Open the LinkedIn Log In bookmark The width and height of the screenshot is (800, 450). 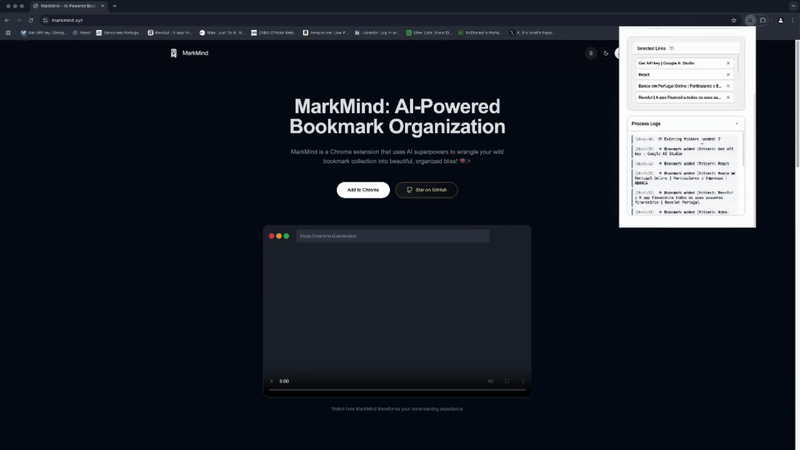(x=377, y=33)
